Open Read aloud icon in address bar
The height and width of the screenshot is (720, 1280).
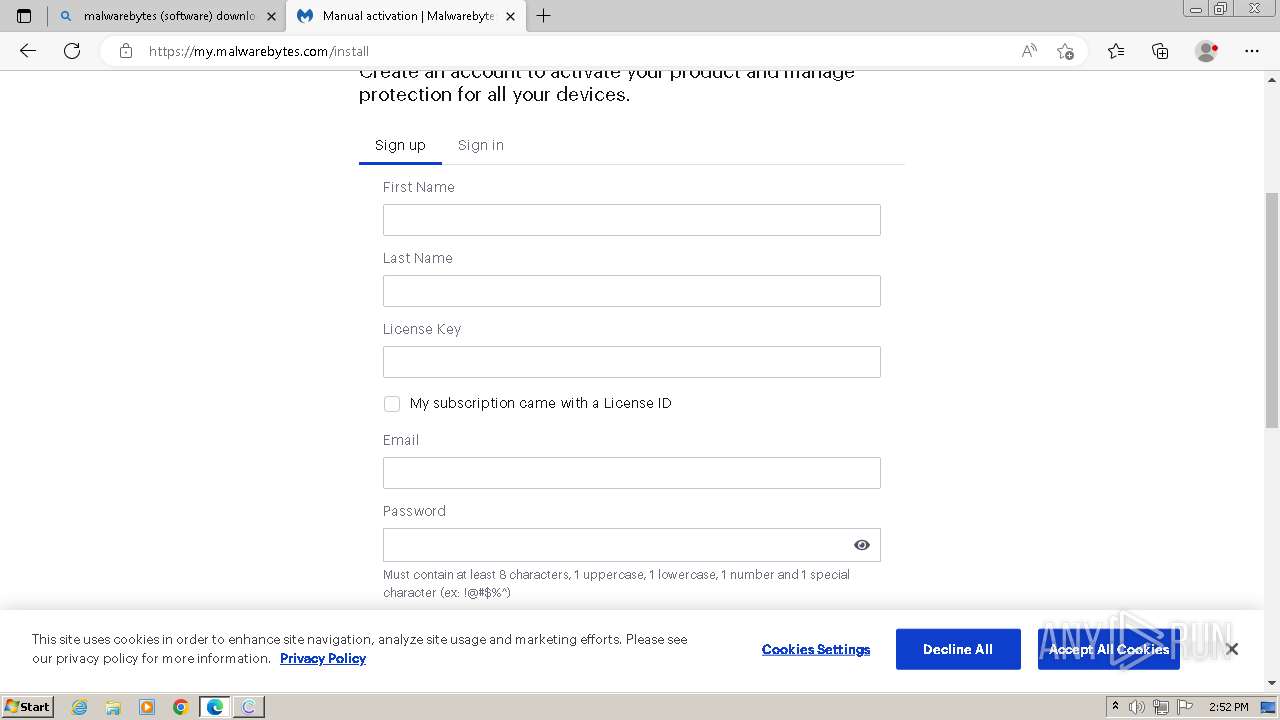(1029, 51)
